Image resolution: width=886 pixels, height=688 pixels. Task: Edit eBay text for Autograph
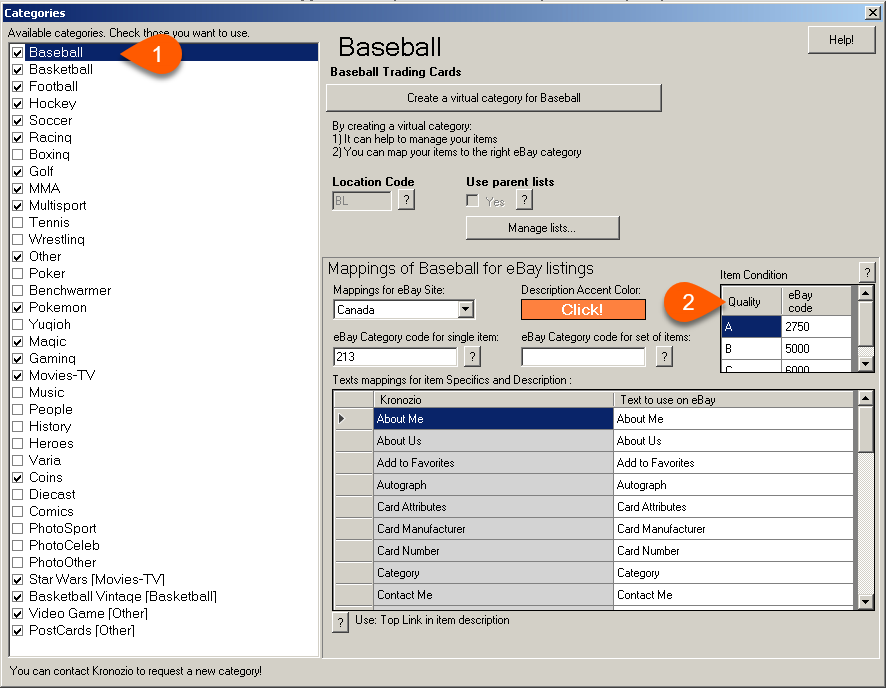[733, 485]
